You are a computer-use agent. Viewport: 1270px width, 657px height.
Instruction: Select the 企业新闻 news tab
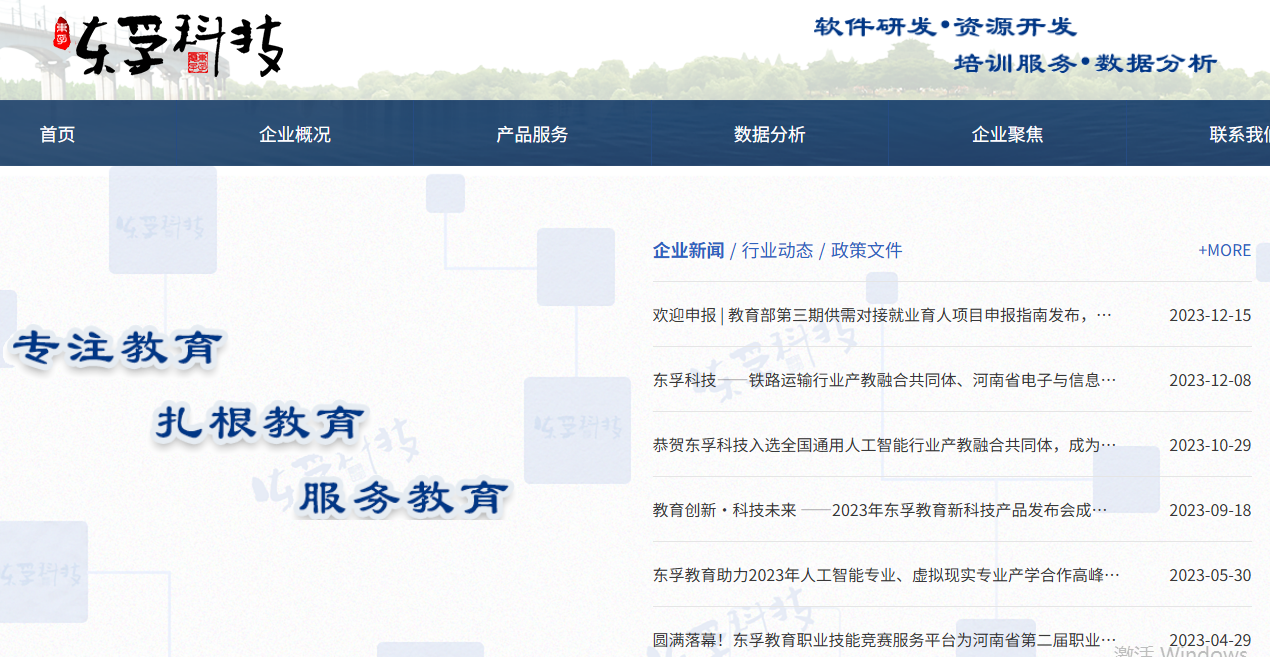pyautogui.click(x=687, y=250)
